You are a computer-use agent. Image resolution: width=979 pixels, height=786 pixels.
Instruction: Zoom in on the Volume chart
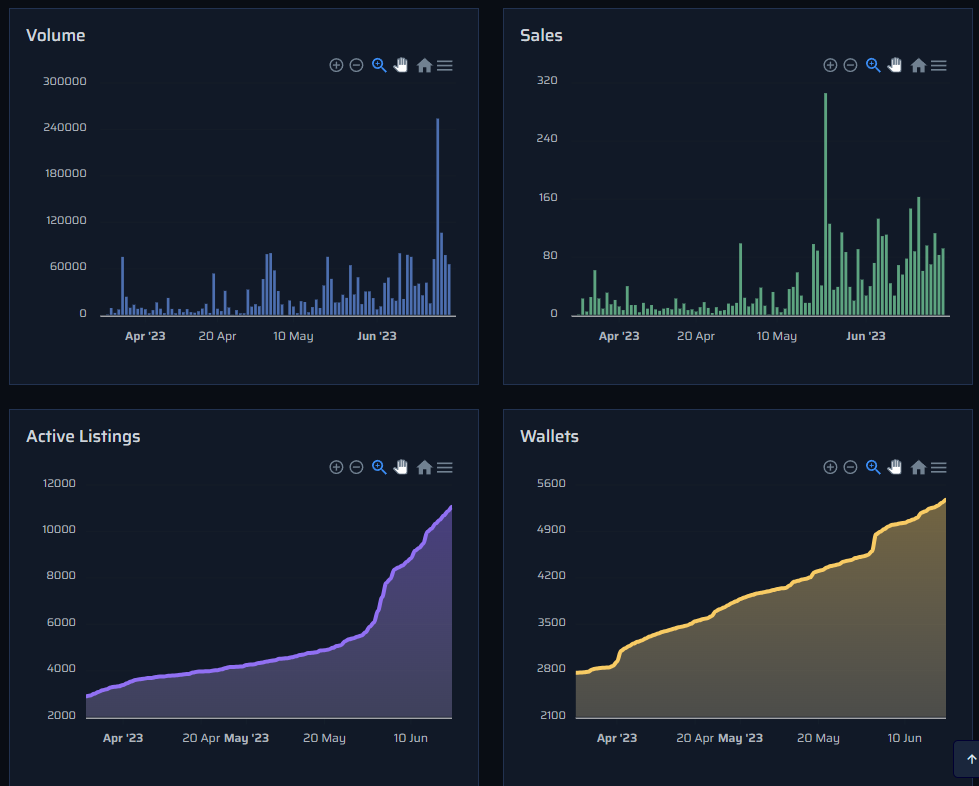pyautogui.click(x=336, y=65)
